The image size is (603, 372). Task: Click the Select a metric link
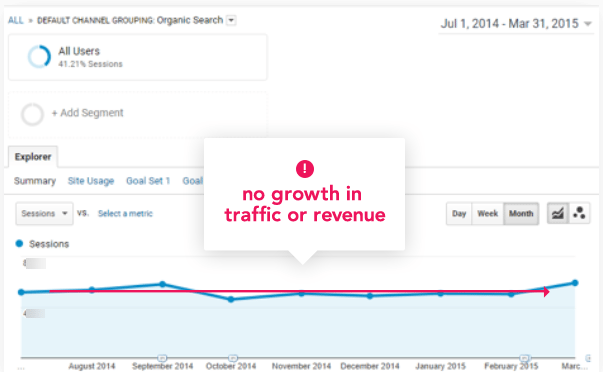tap(125, 214)
